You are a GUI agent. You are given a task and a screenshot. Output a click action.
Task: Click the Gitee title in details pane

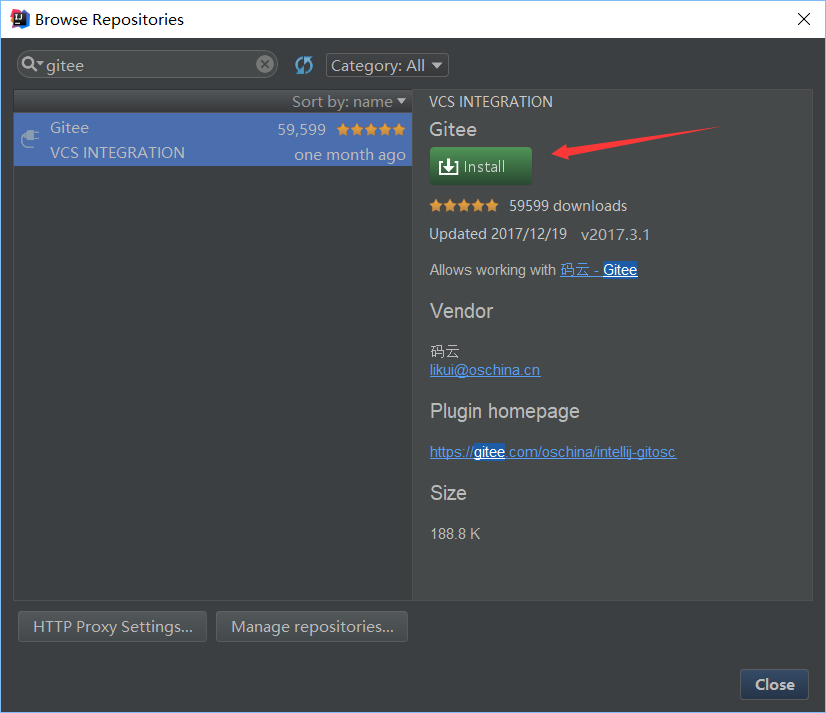(453, 130)
